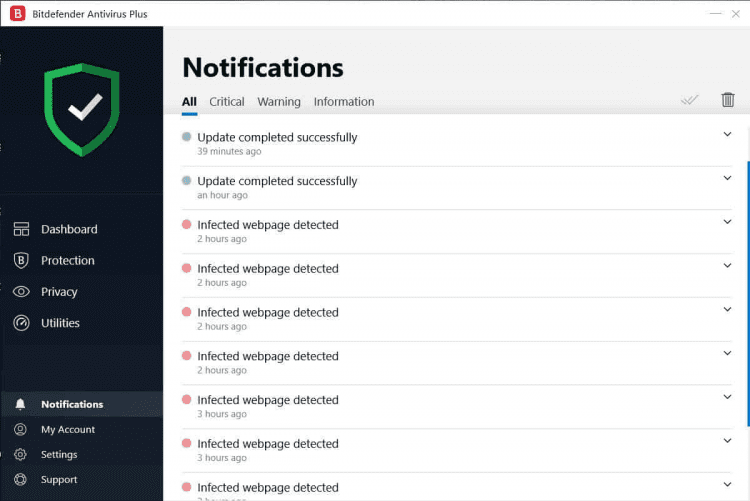Image resolution: width=750 pixels, height=501 pixels.
Task: Open My Account from the sidebar
Action: 68,429
